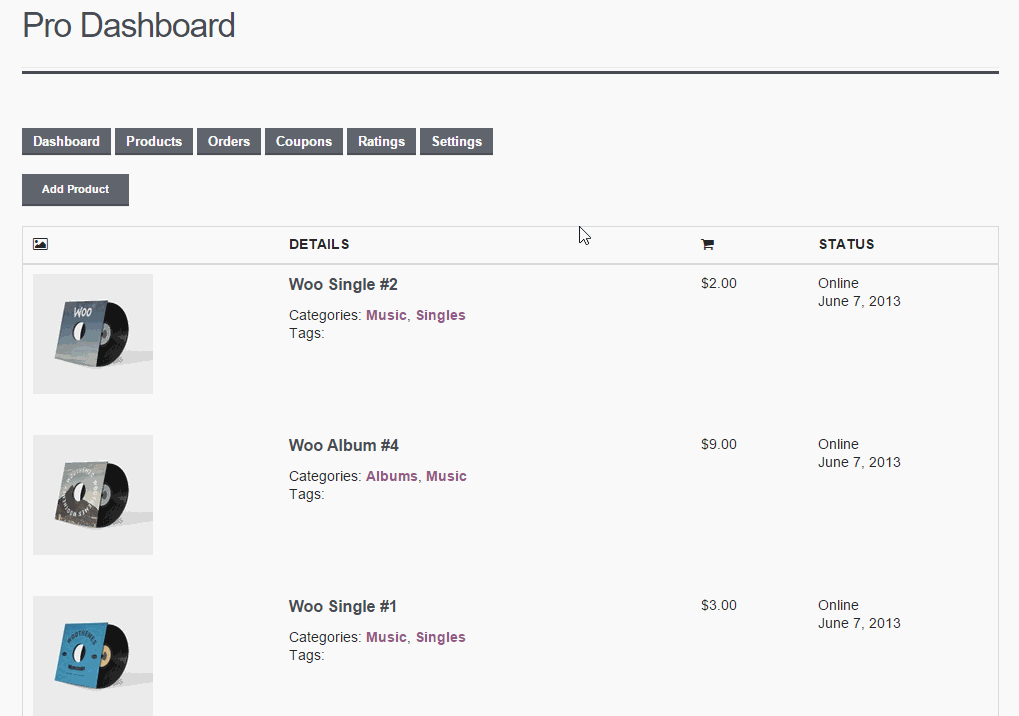Image resolution: width=1019 pixels, height=716 pixels.
Task: Open Woo Album #4 product thumbnail
Action: (x=93, y=495)
